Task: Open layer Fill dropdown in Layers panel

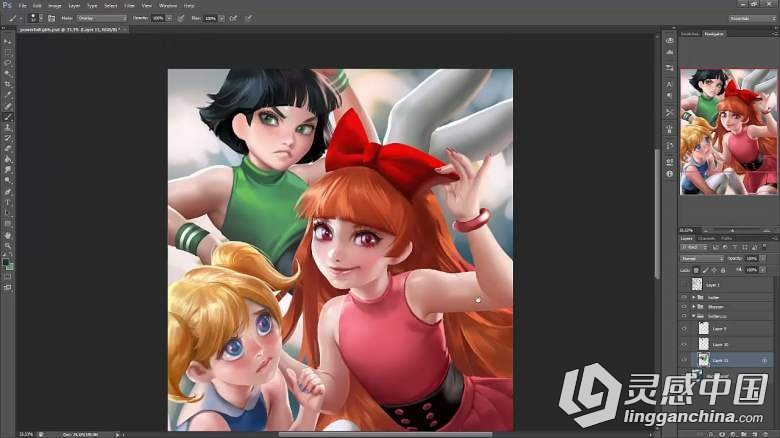Action: pyautogui.click(x=762, y=270)
